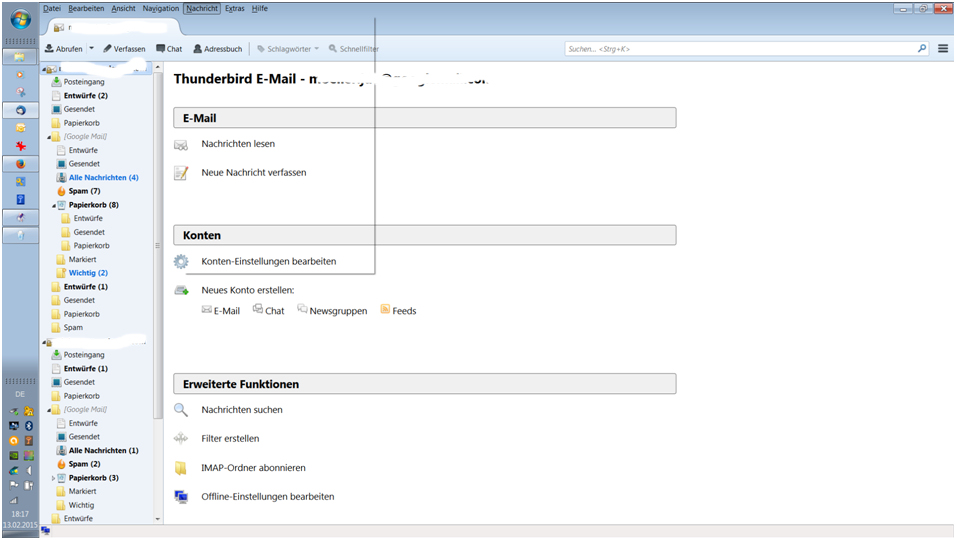The image size is (956, 540).
Task: Click the DE language indicator in the taskbar
Action: 20,394
